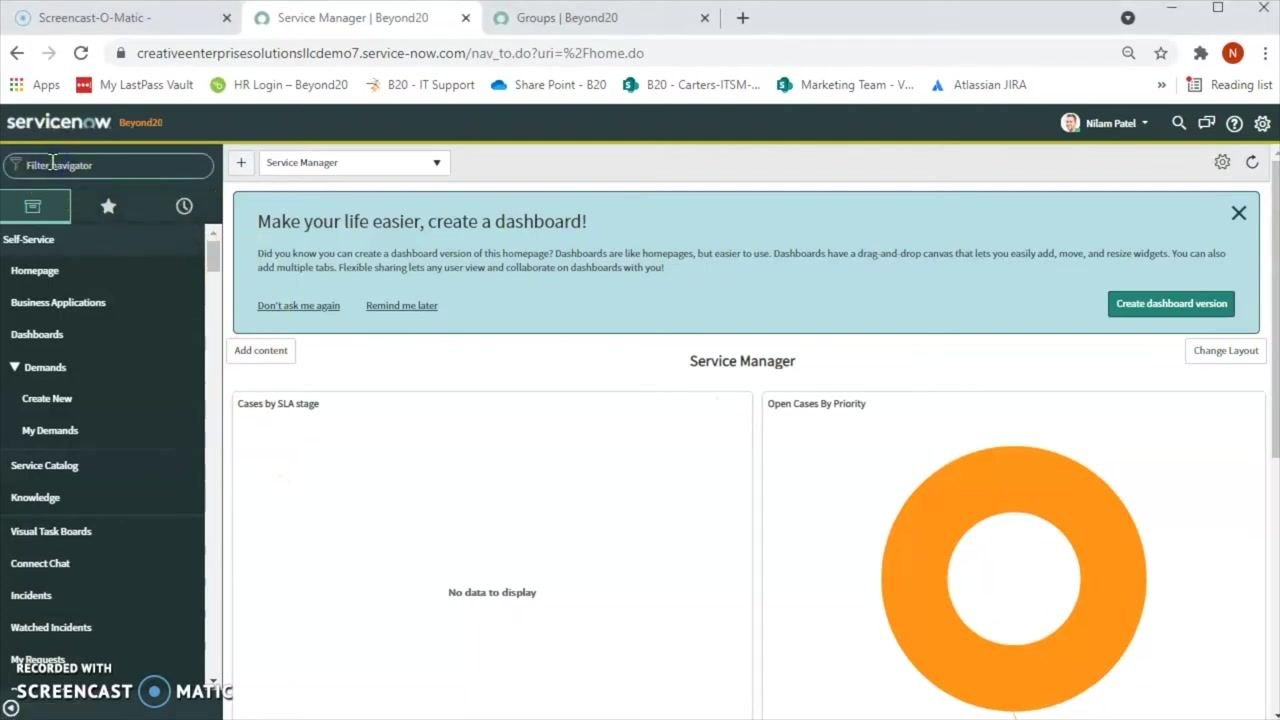Open Chrome extensions puzzle icon
Image resolution: width=1280 pixels, height=720 pixels.
pos(1201,53)
